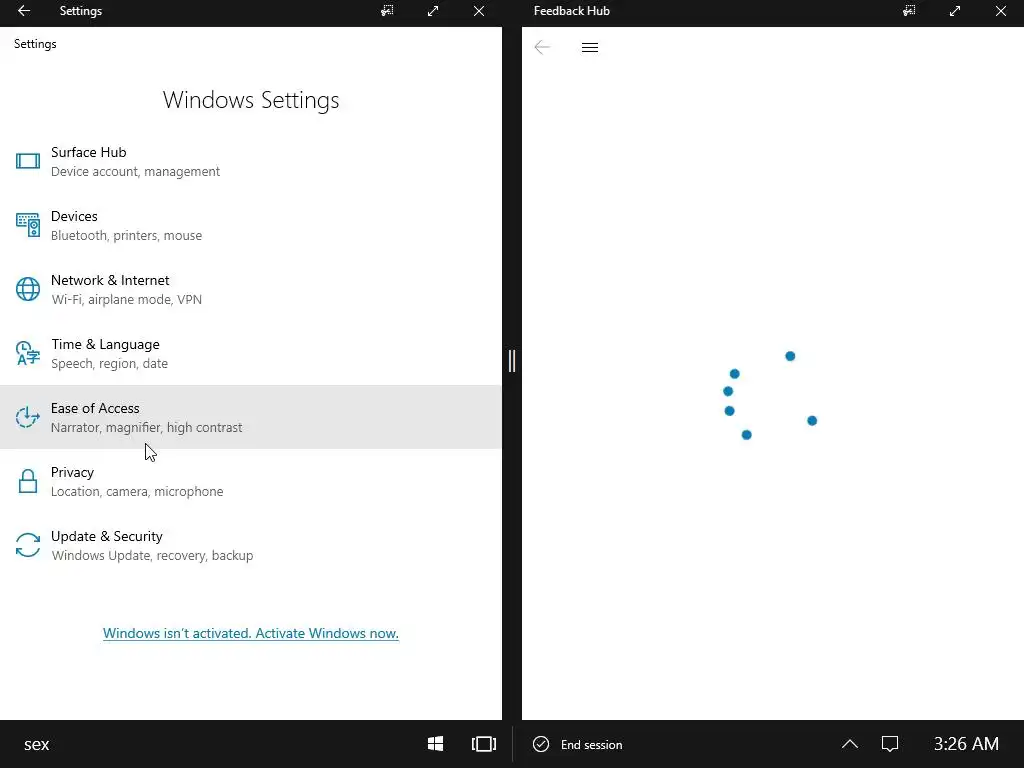Screen dimensions: 1024x768
Task: Click 'Windows Update, recovery, backup' subtitle
Action: tap(152, 556)
